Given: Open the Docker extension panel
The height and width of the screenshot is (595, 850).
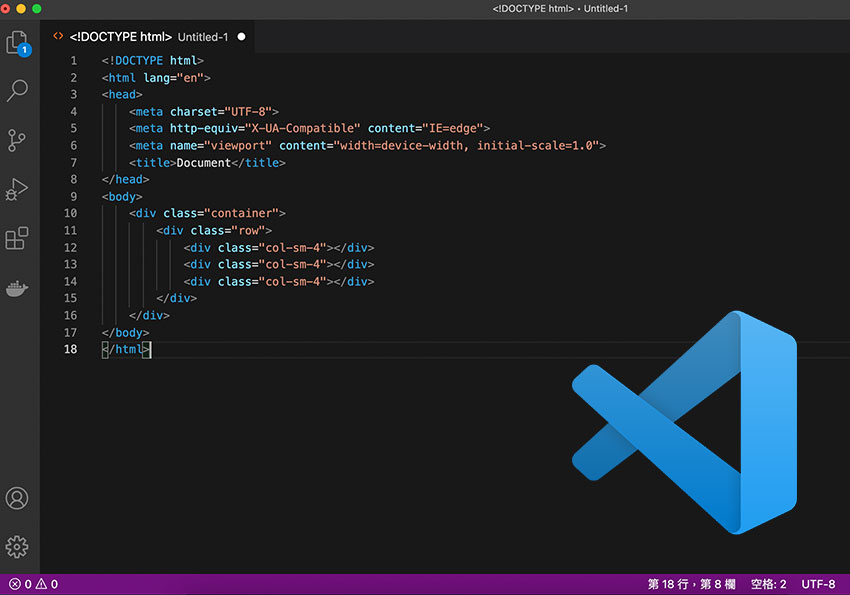Looking at the screenshot, I should coord(17,288).
